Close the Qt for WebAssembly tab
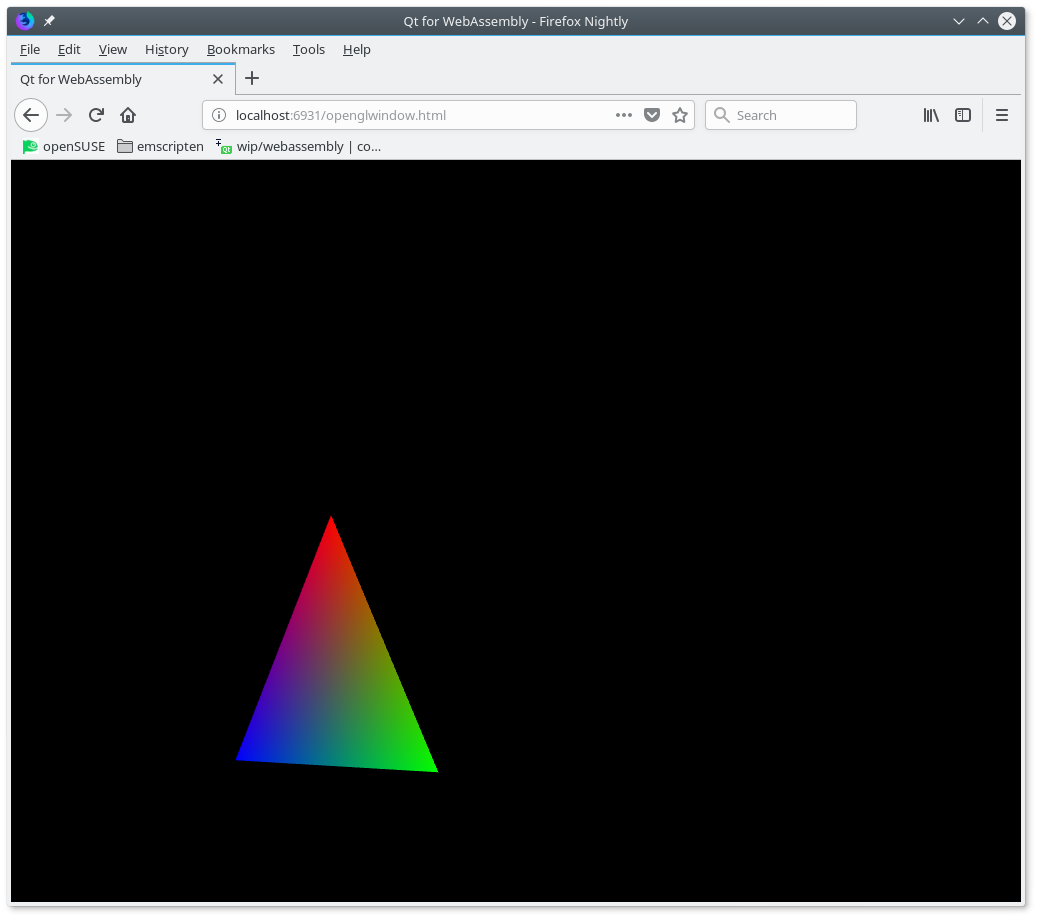Screen dimensions: 1038x919 [x=218, y=79]
